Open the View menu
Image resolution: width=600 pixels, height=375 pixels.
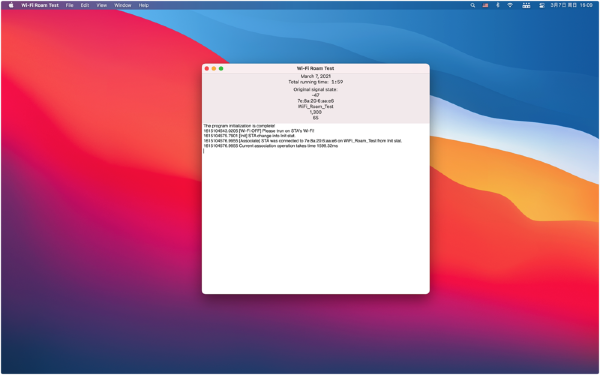pos(102,5)
